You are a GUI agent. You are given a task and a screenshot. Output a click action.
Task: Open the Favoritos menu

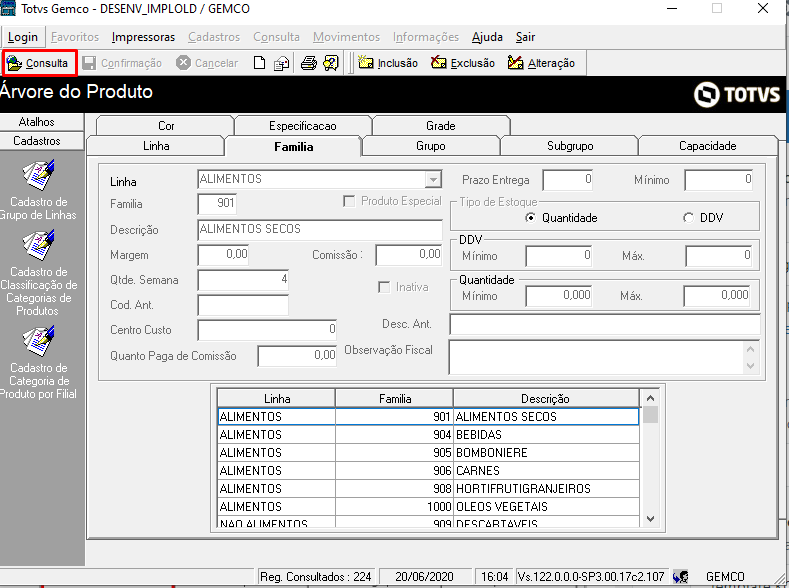75,37
